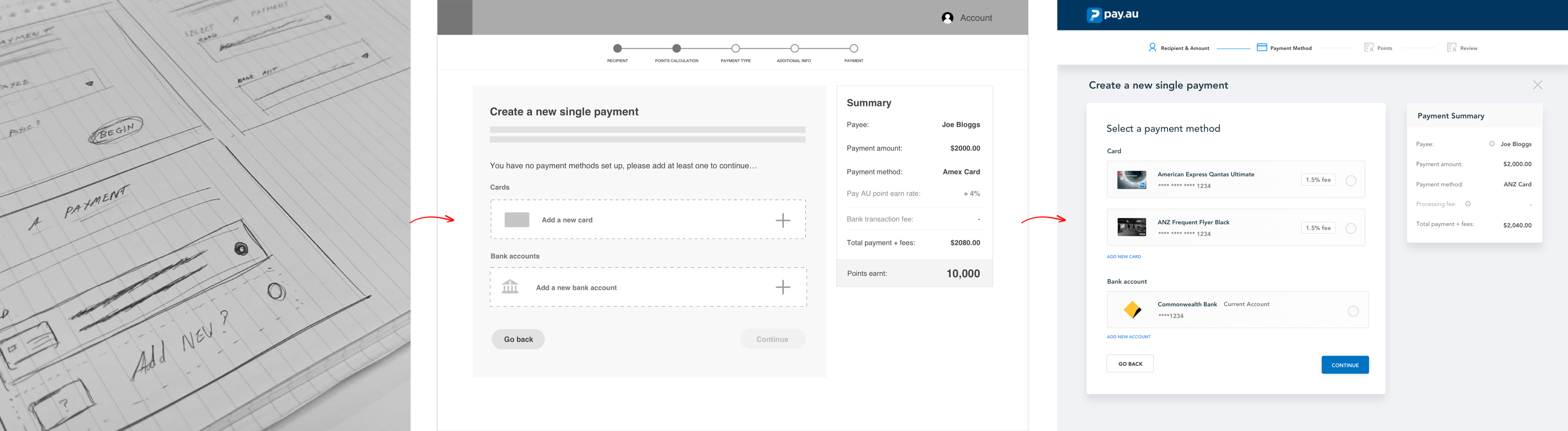Open the ADD NEW ACCOUNT link

click(x=1128, y=337)
